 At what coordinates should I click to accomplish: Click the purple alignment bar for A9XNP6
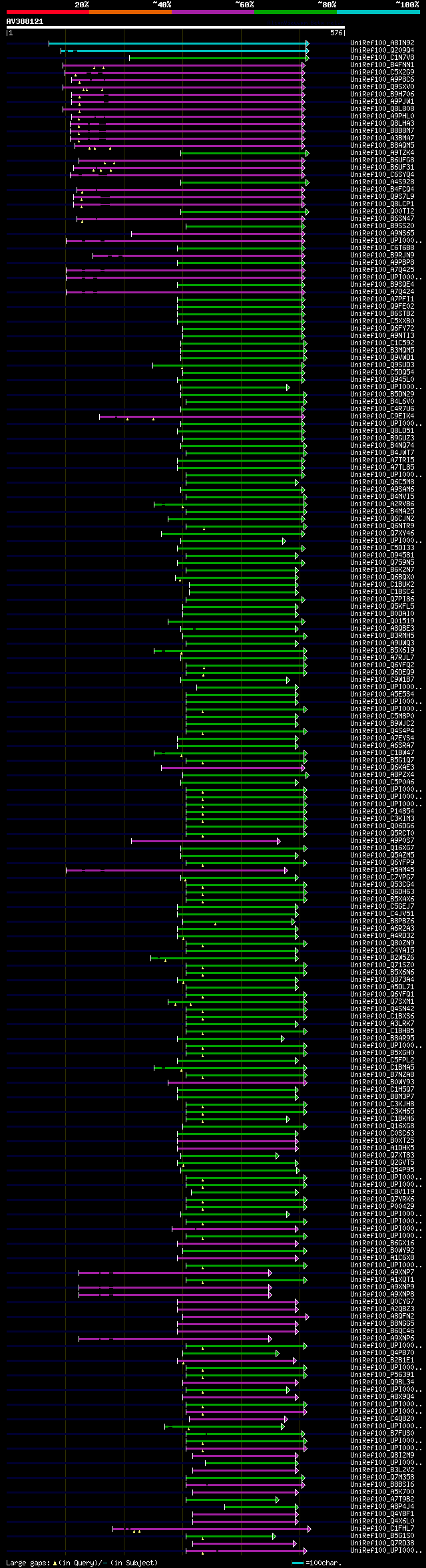[x=175, y=1338]
